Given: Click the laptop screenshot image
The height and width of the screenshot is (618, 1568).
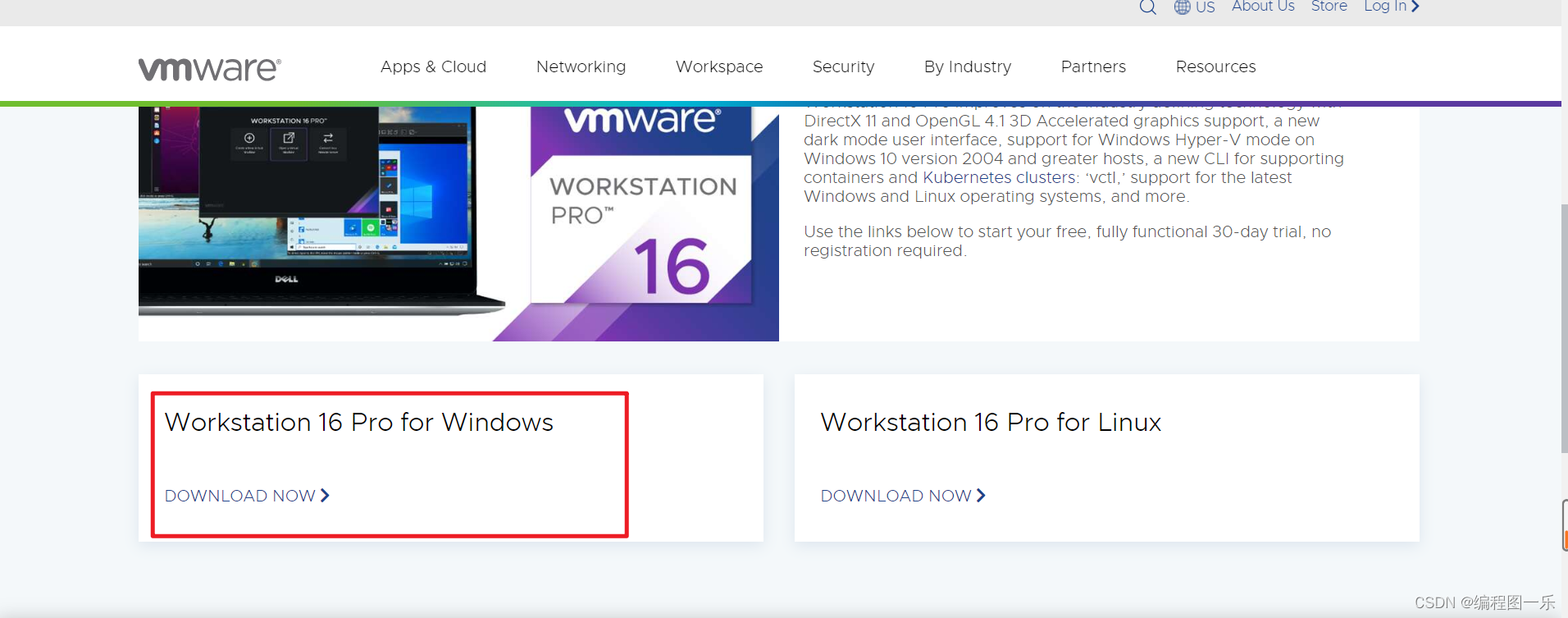Looking at the screenshot, I should pos(321,211).
